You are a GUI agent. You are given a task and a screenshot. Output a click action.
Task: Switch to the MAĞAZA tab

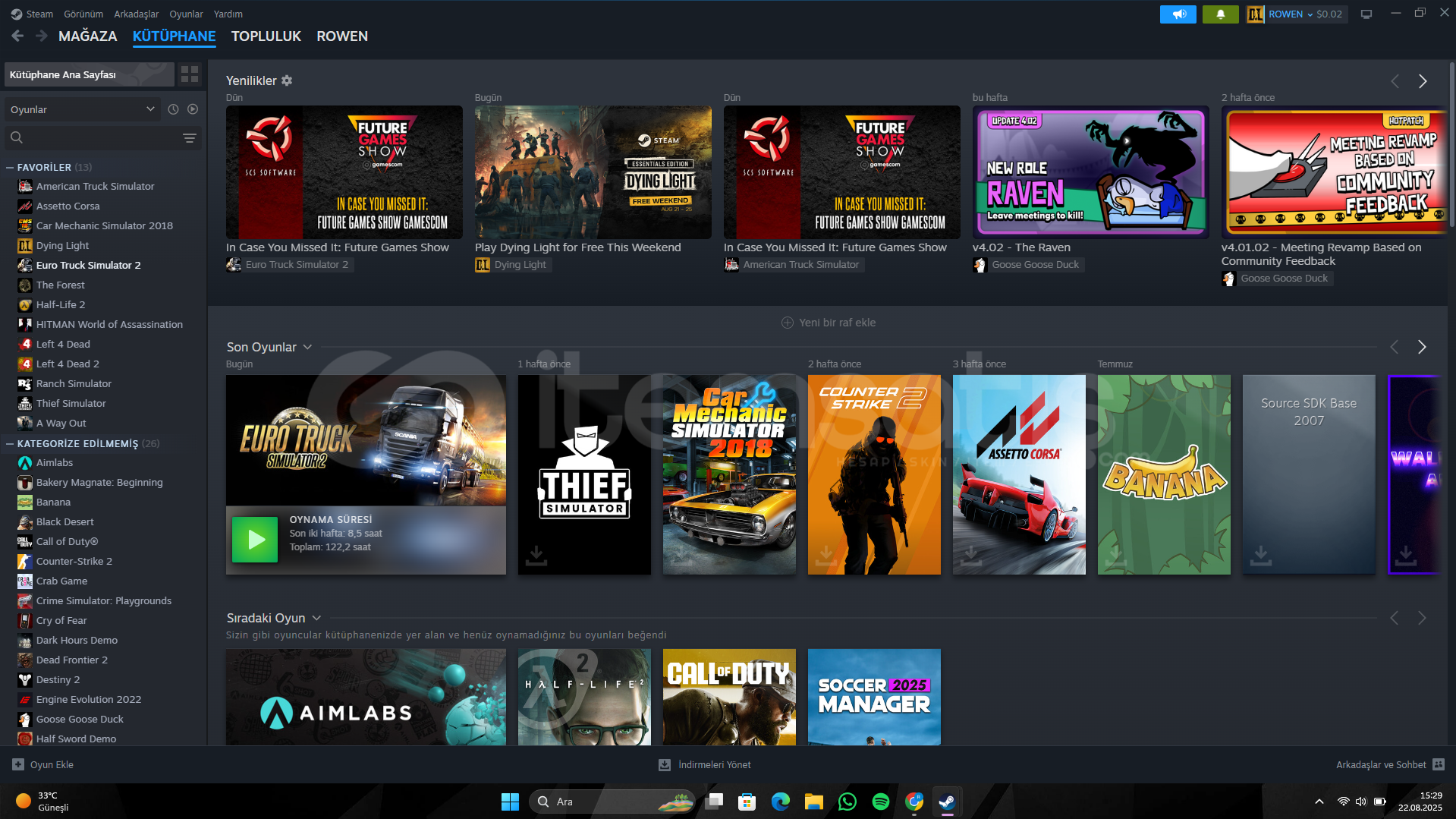pos(88,36)
